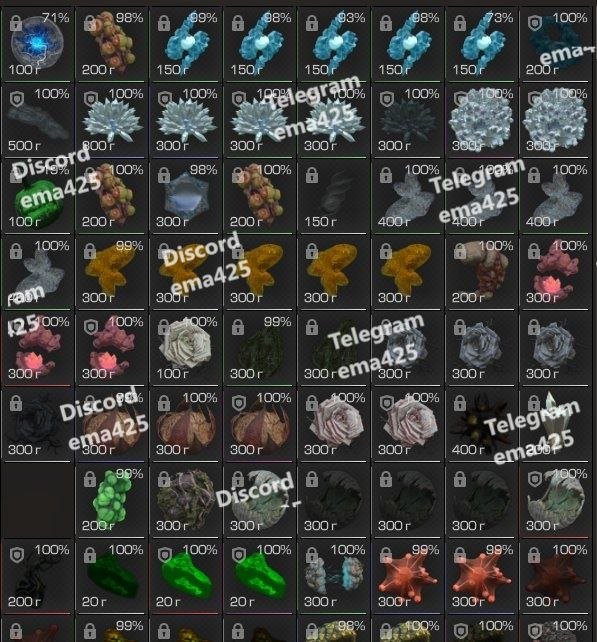Select the dark spiked ball artifact, 400 г
This screenshot has height=642, width=597.
tap(481, 424)
